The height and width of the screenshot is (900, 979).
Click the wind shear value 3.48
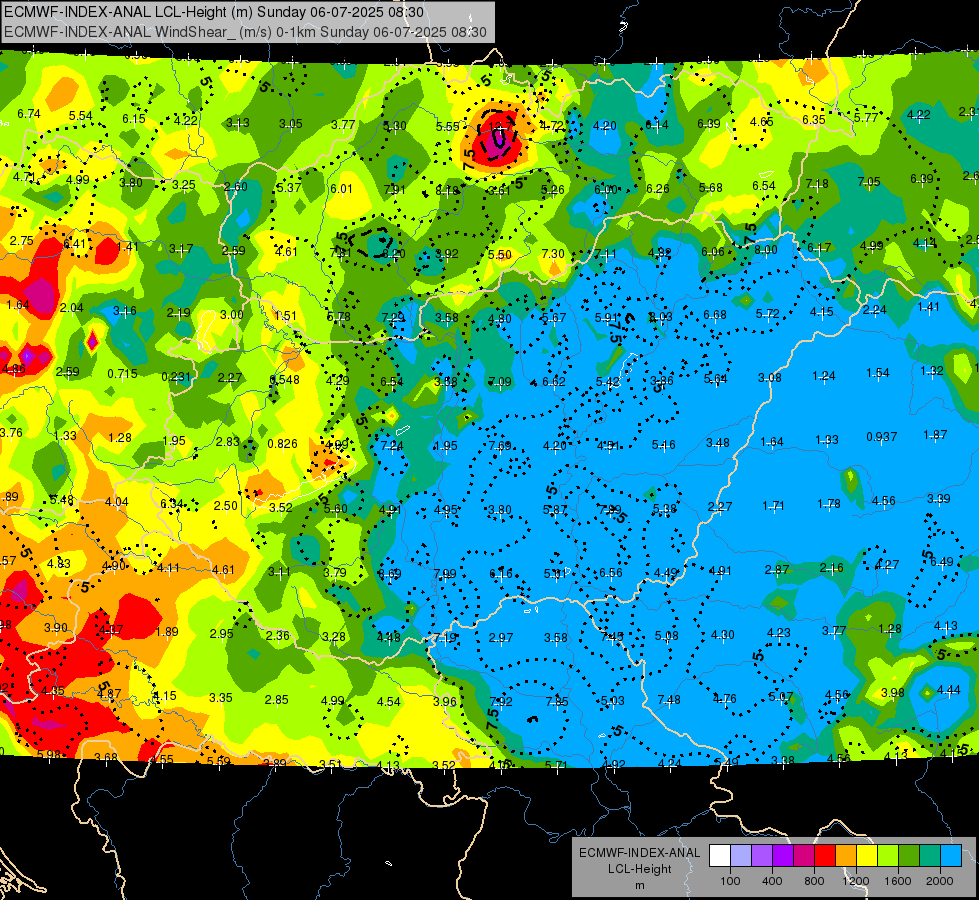[x=718, y=443]
